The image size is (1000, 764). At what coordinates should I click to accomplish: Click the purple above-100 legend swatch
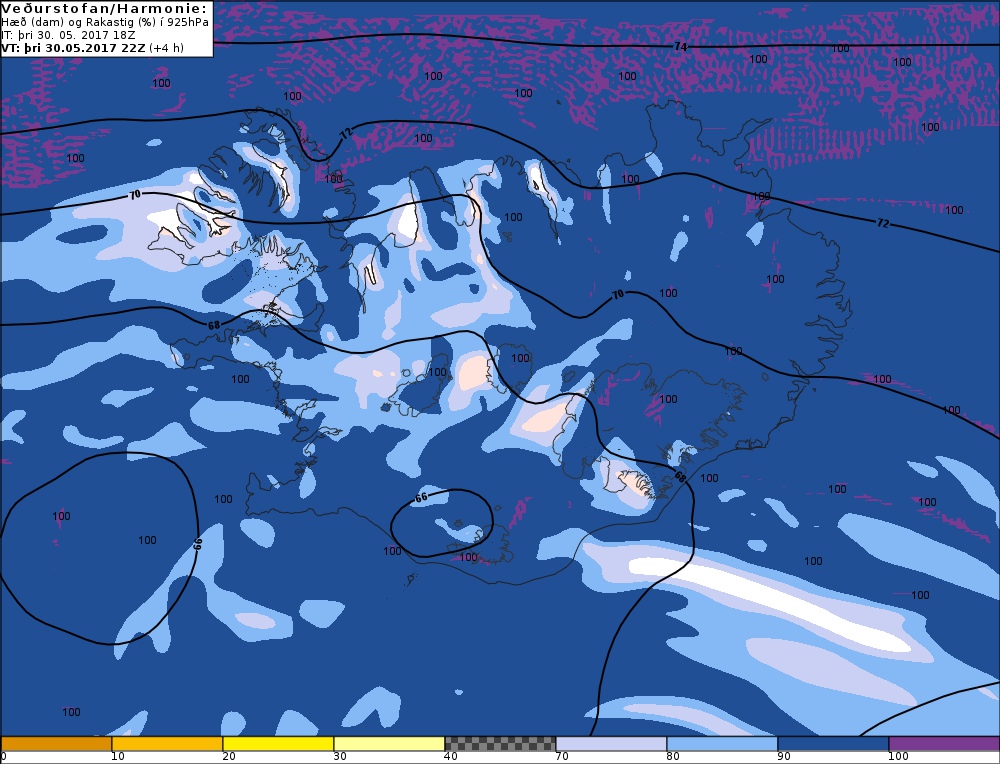pyautogui.click(x=944, y=744)
